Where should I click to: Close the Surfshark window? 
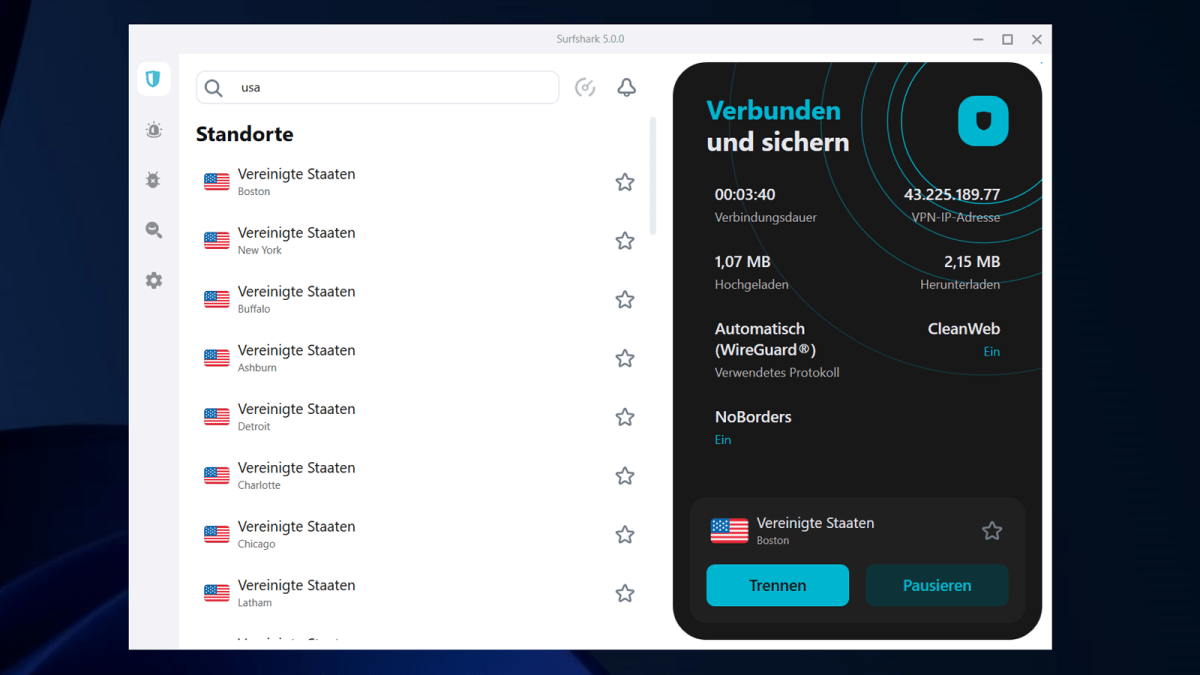(1037, 39)
